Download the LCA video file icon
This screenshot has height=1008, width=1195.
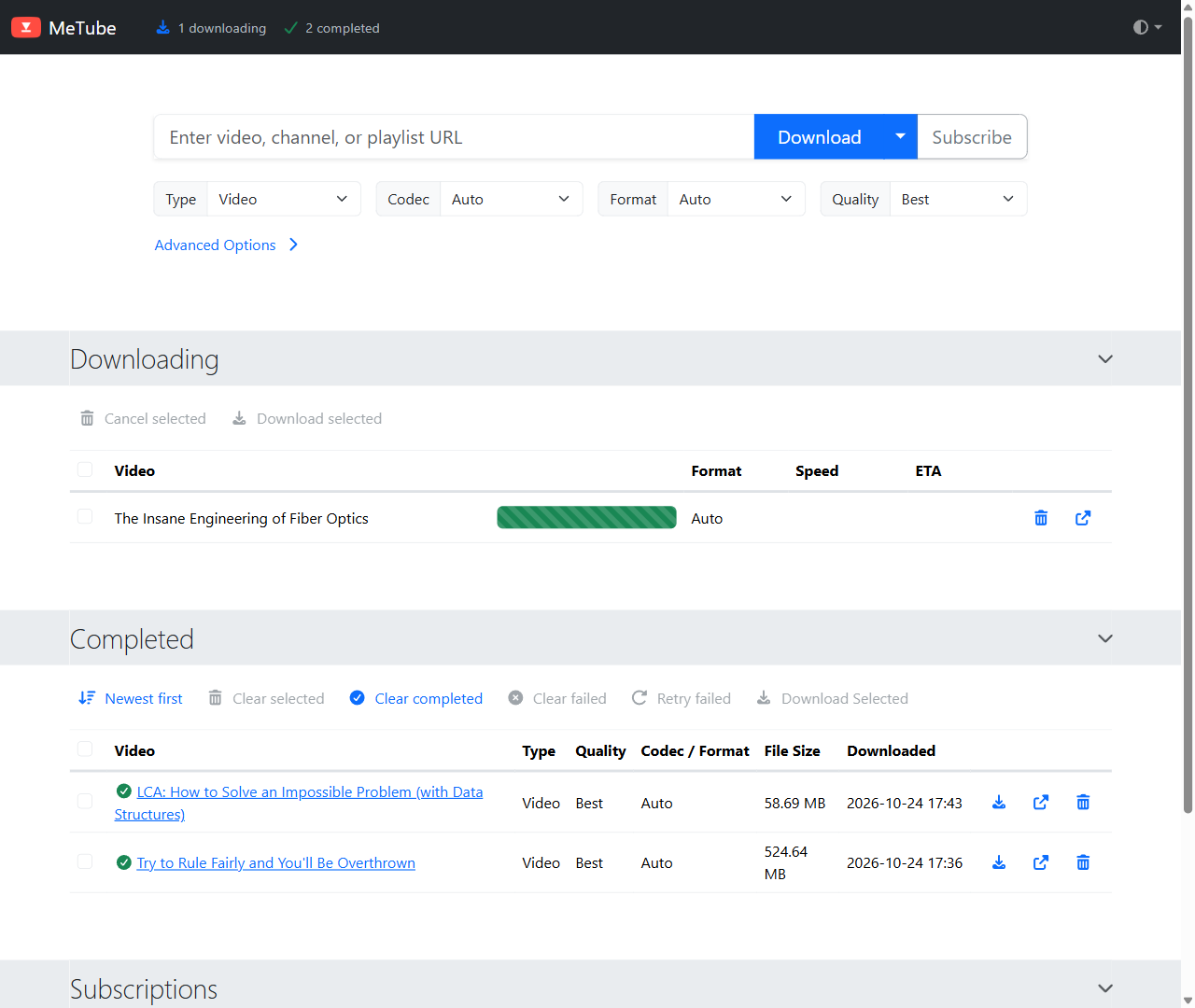click(x=999, y=803)
